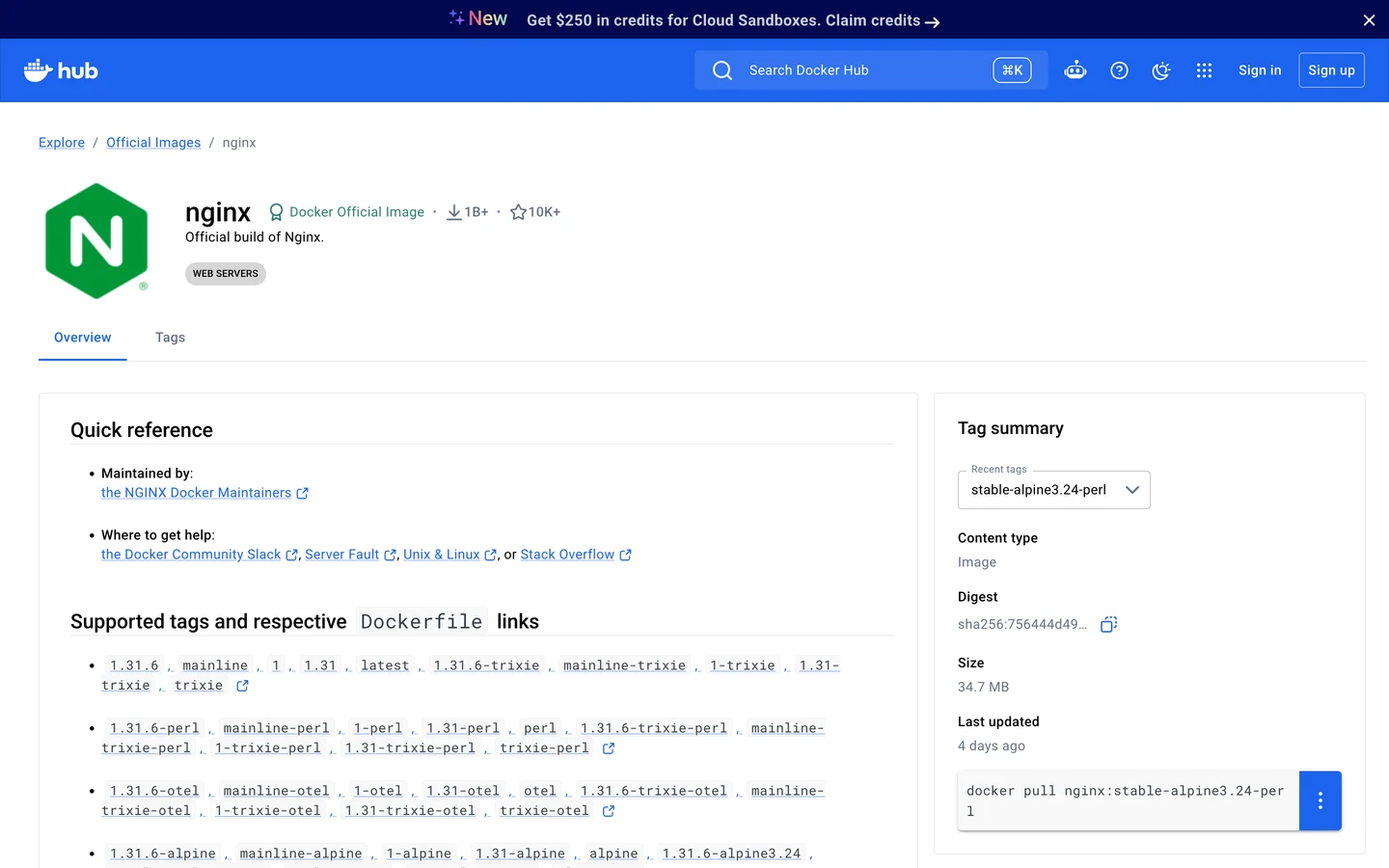
Task: Copy the sha256 digest
Action: pyautogui.click(x=1109, y=624)
